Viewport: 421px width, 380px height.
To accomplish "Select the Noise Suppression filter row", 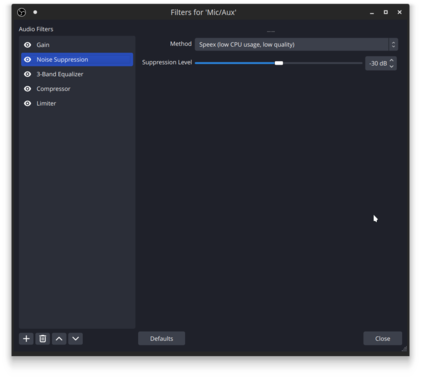I will (77, 59).
